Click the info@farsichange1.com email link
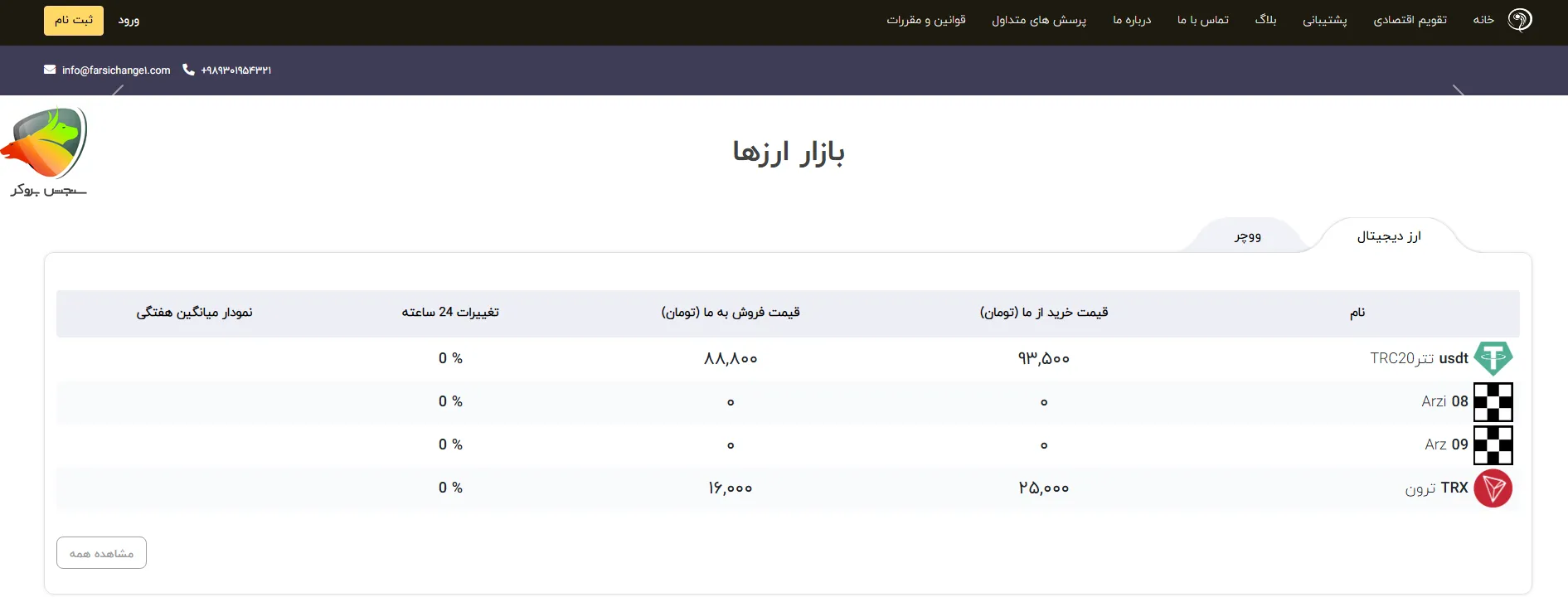The width and height of the screenshot is (1568, 607). 116,70
